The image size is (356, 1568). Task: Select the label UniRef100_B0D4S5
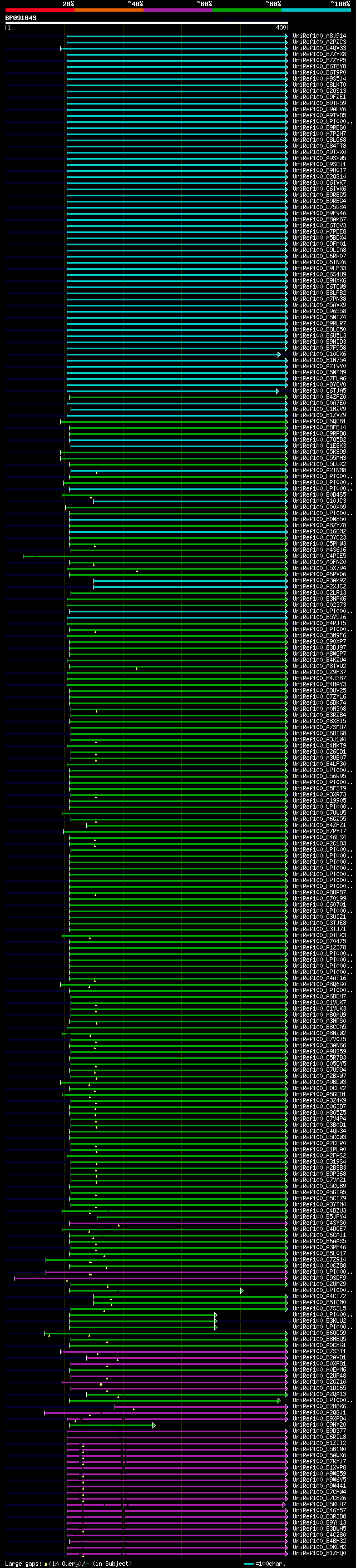[x=319, y=494]
